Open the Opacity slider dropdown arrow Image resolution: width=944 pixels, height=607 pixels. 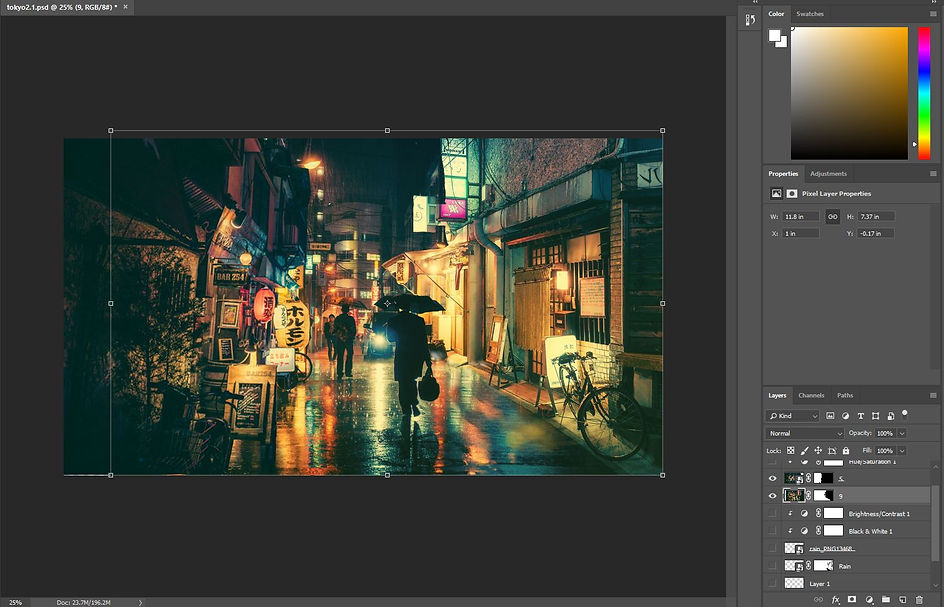click(902, 433)
